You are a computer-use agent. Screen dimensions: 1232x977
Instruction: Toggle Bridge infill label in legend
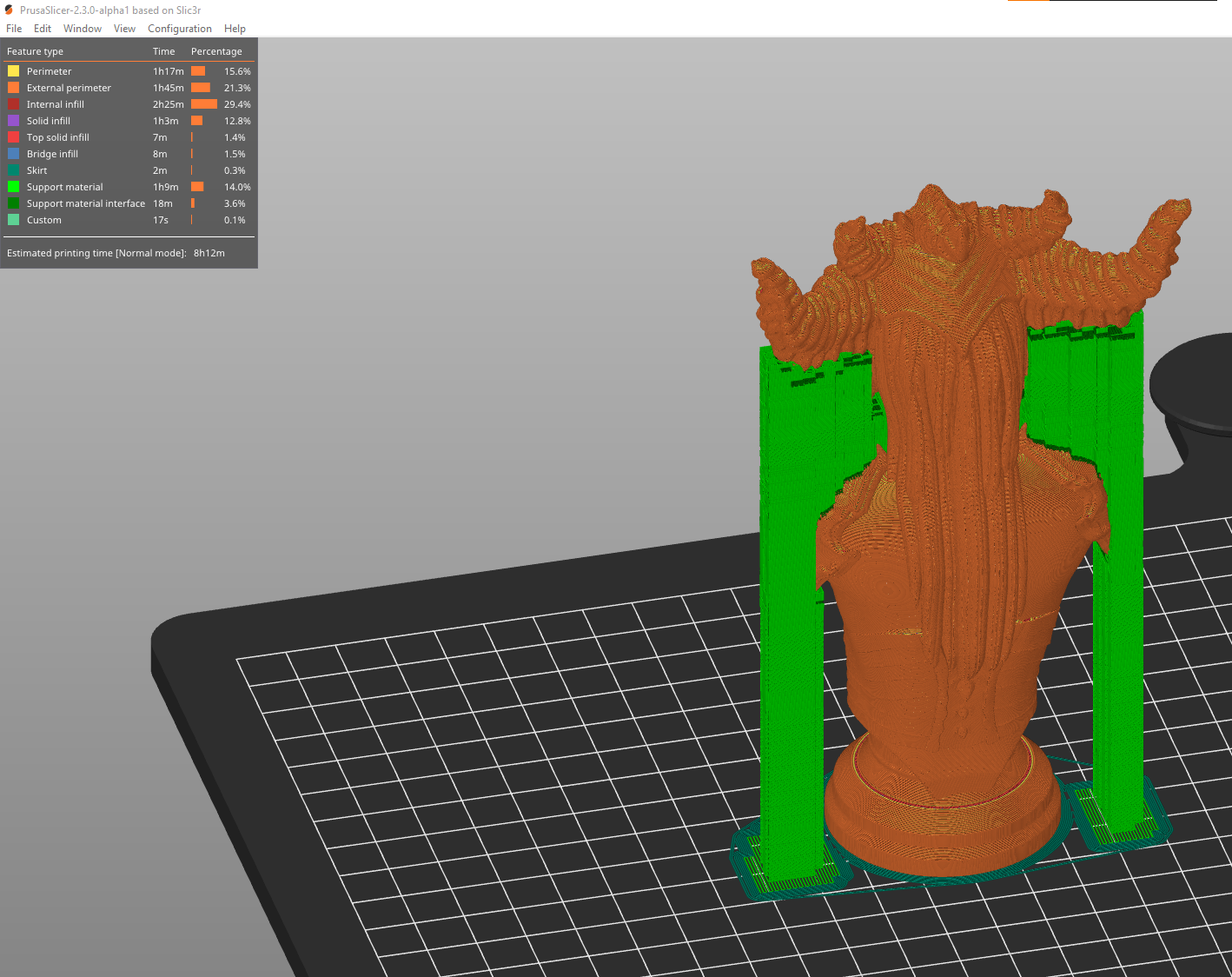[x=52, y=154]
